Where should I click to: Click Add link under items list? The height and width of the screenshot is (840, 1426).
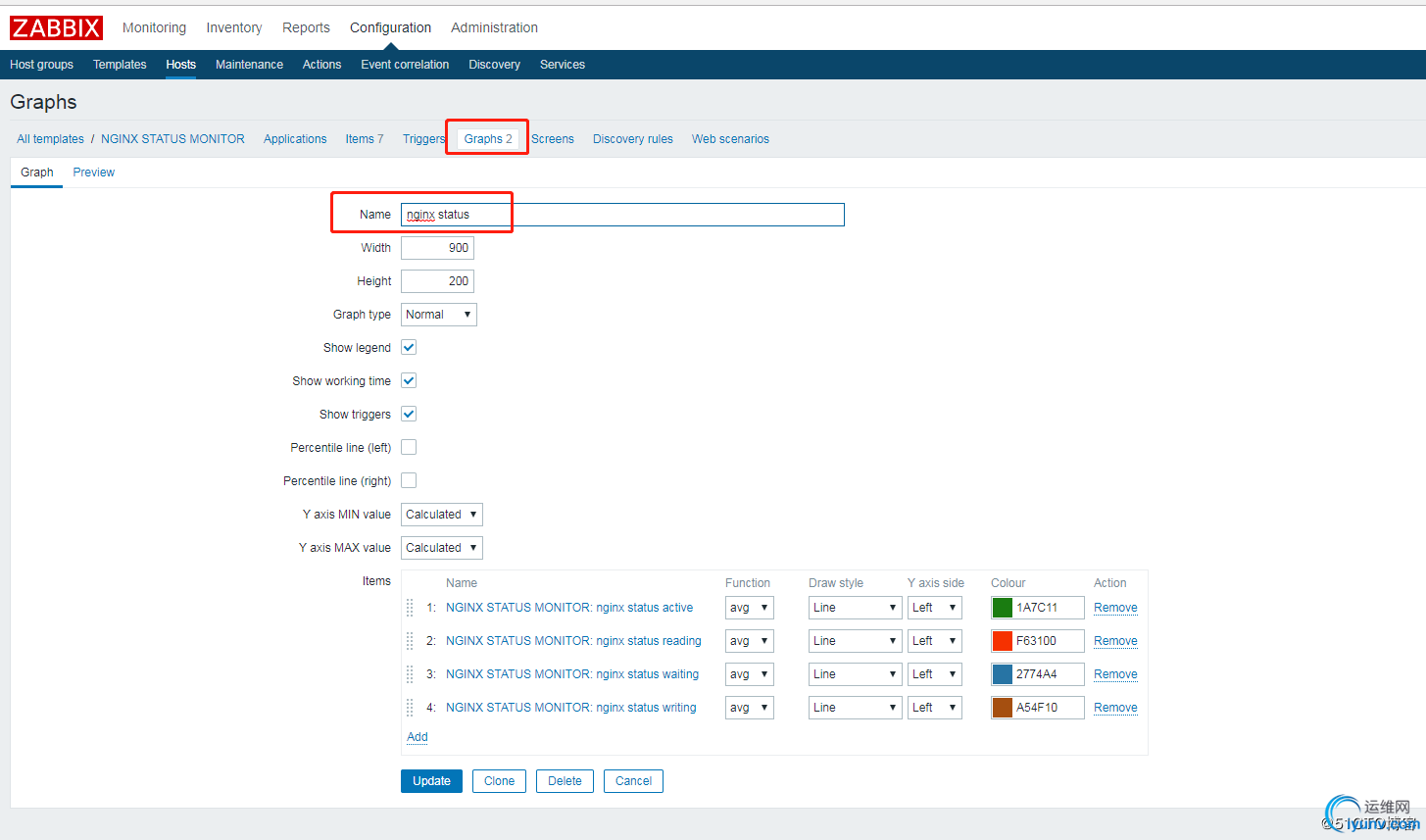pyautogui.click(x=418, y=737)
